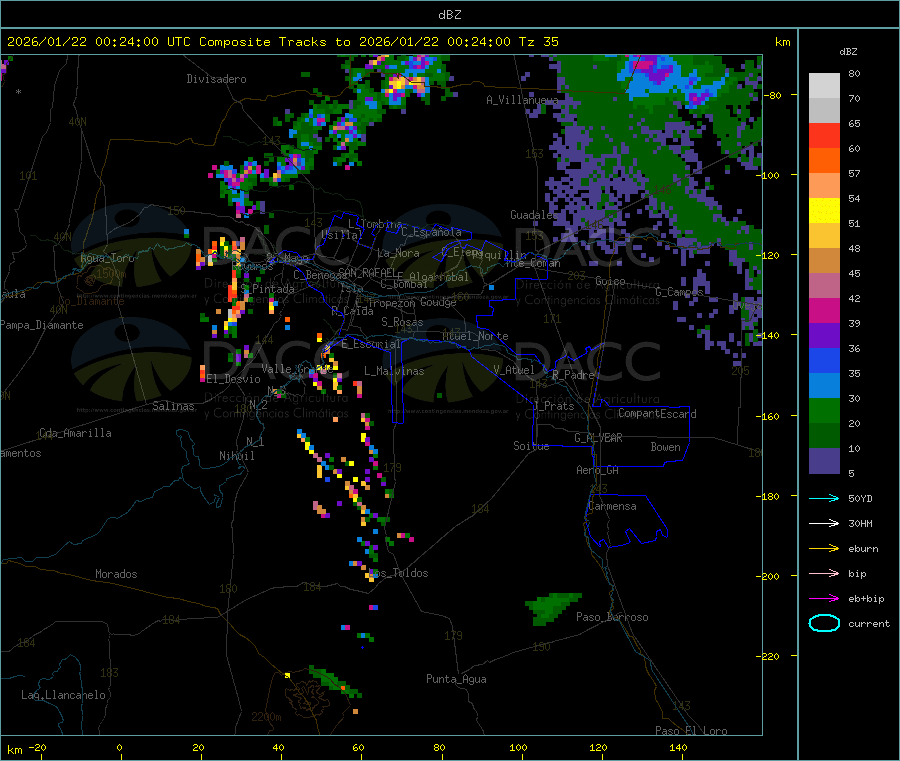
Task: Click the yellow eburn arrow legend icon
Action: click(x=824, y=549)
